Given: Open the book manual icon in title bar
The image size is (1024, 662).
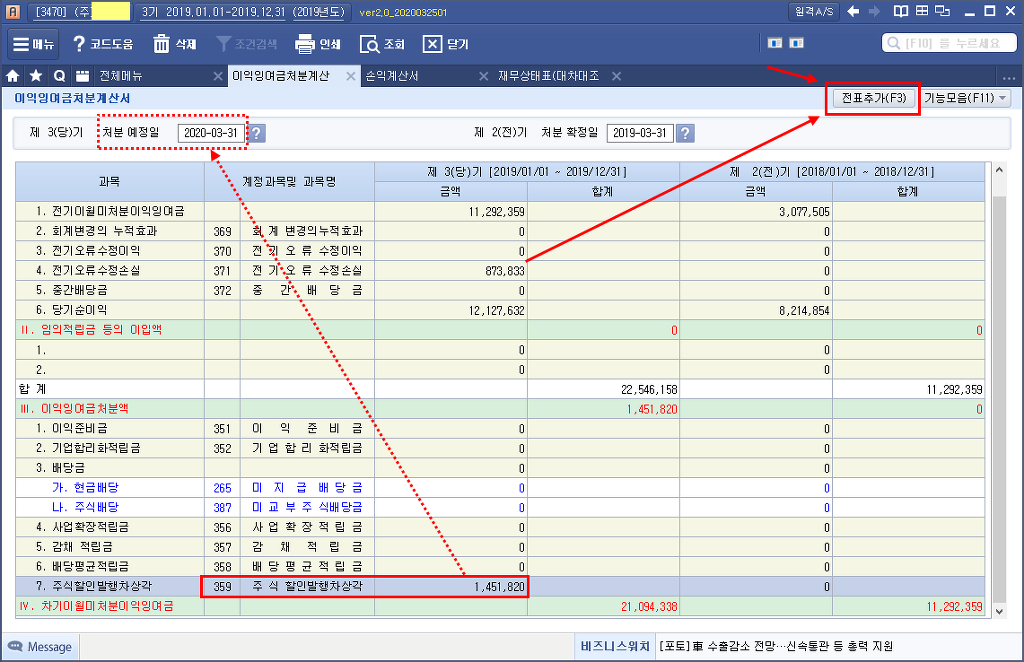Looking at the screenshot, I should point(901,11).
